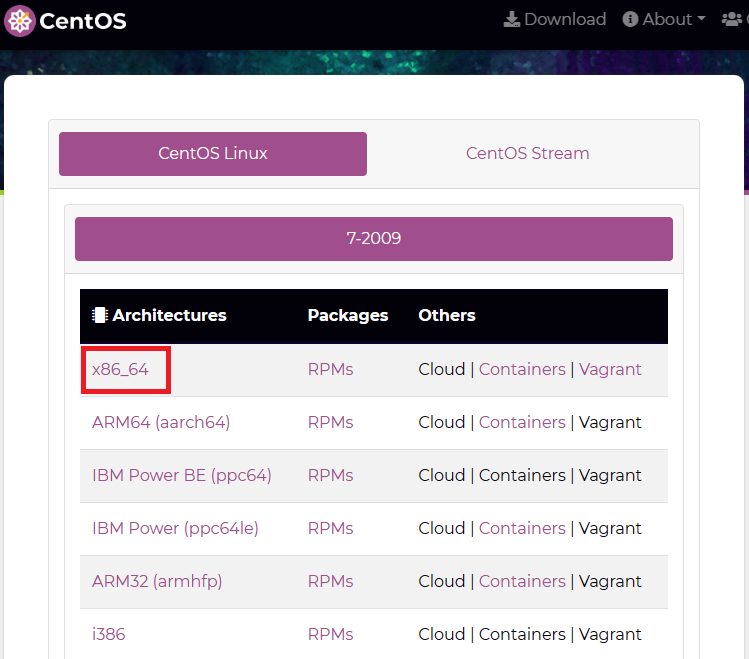Click the community people icon in navbar
This screenshot has width=749, height=659.
pyautogui.click(x=732, y=19)
